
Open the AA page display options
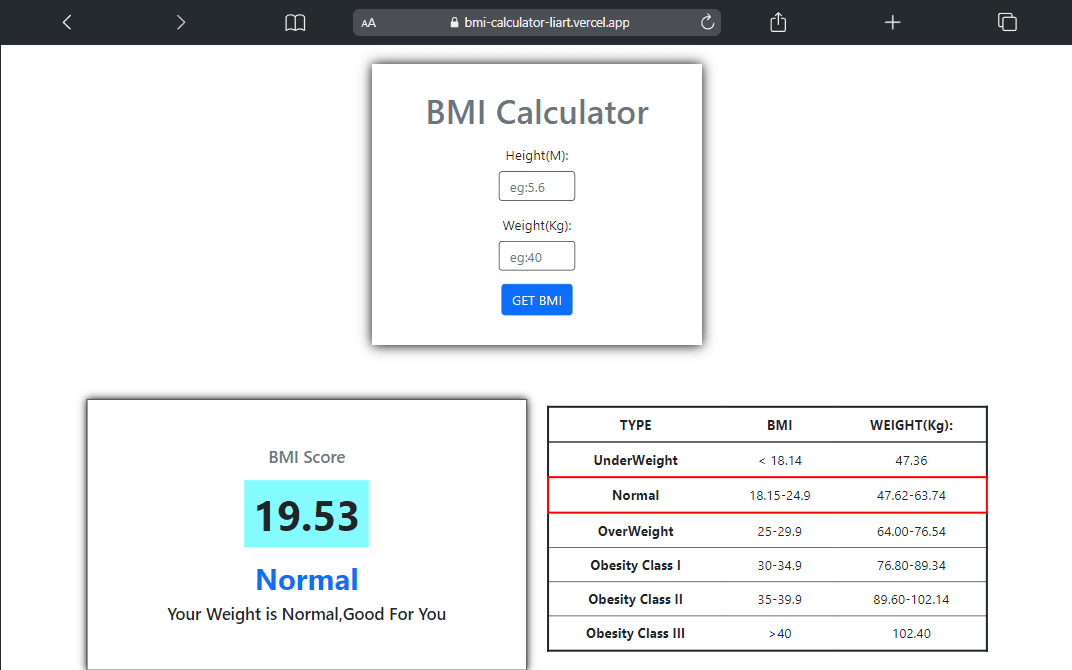click(369, 22)
